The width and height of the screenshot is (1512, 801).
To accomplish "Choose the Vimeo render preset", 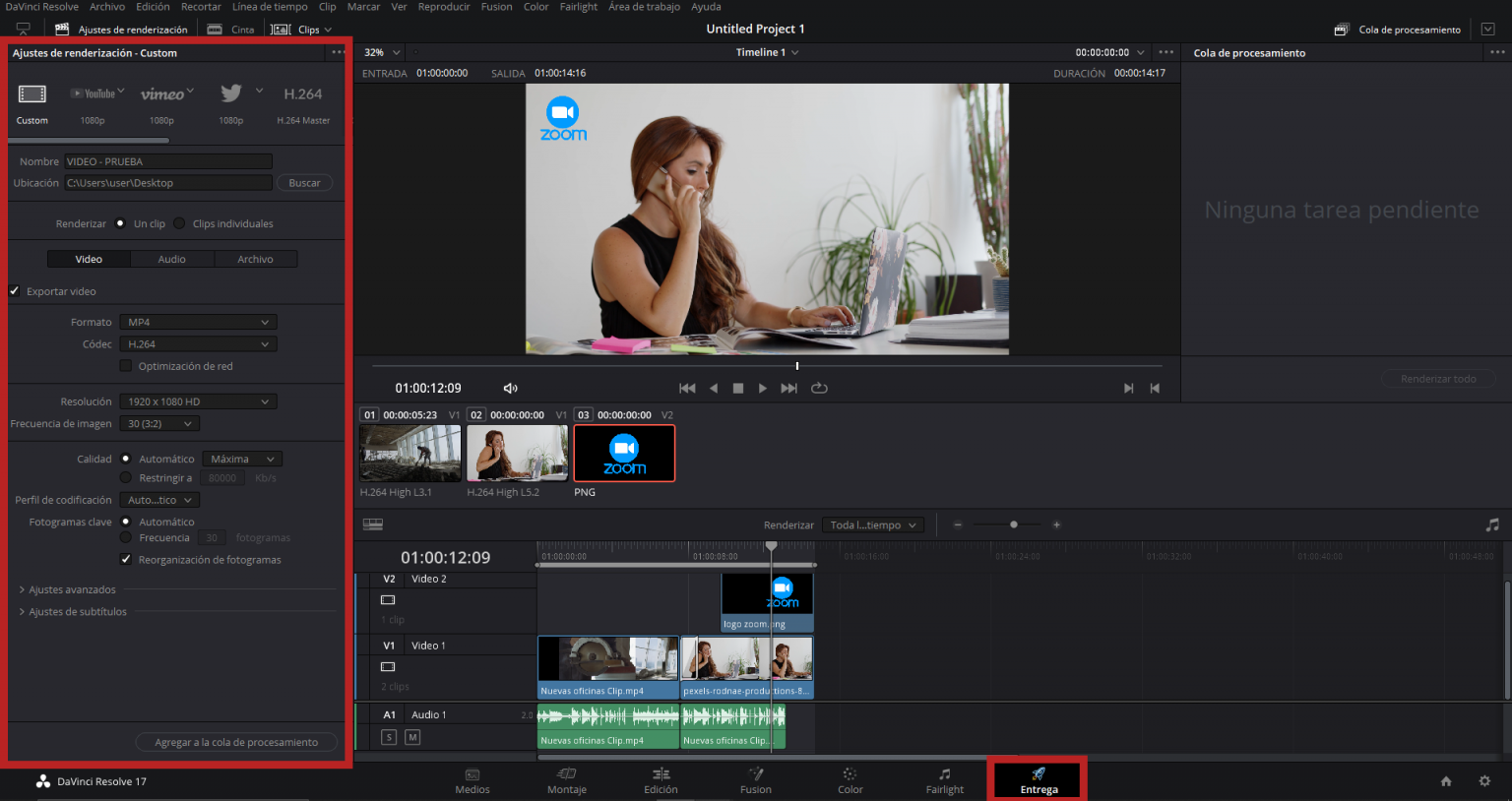I will tap(162, 94).
